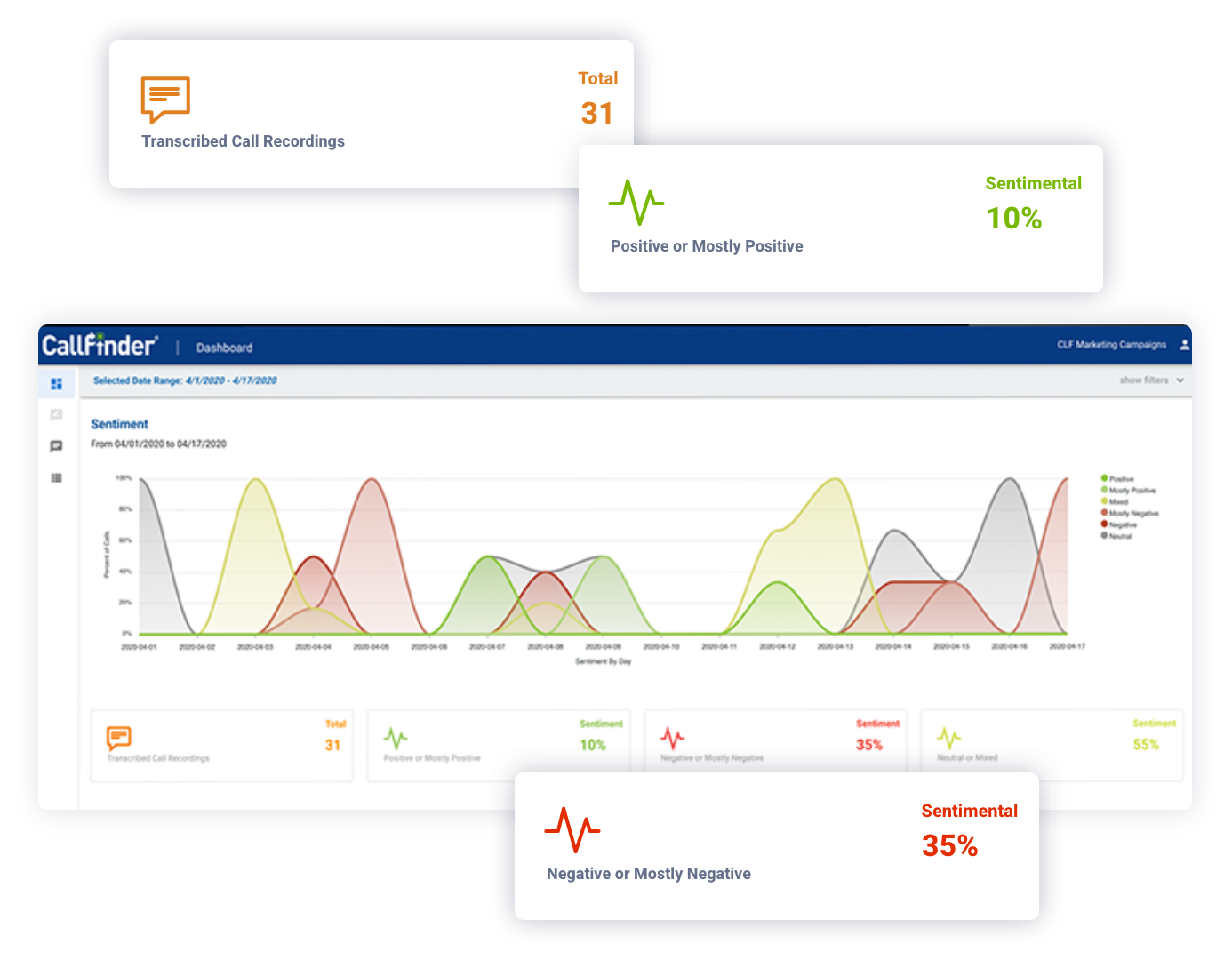Open the Total 31 transcribed recordings card
Image resolution: width=1232 pixels, height=960 pixels.
coord(221,746)
